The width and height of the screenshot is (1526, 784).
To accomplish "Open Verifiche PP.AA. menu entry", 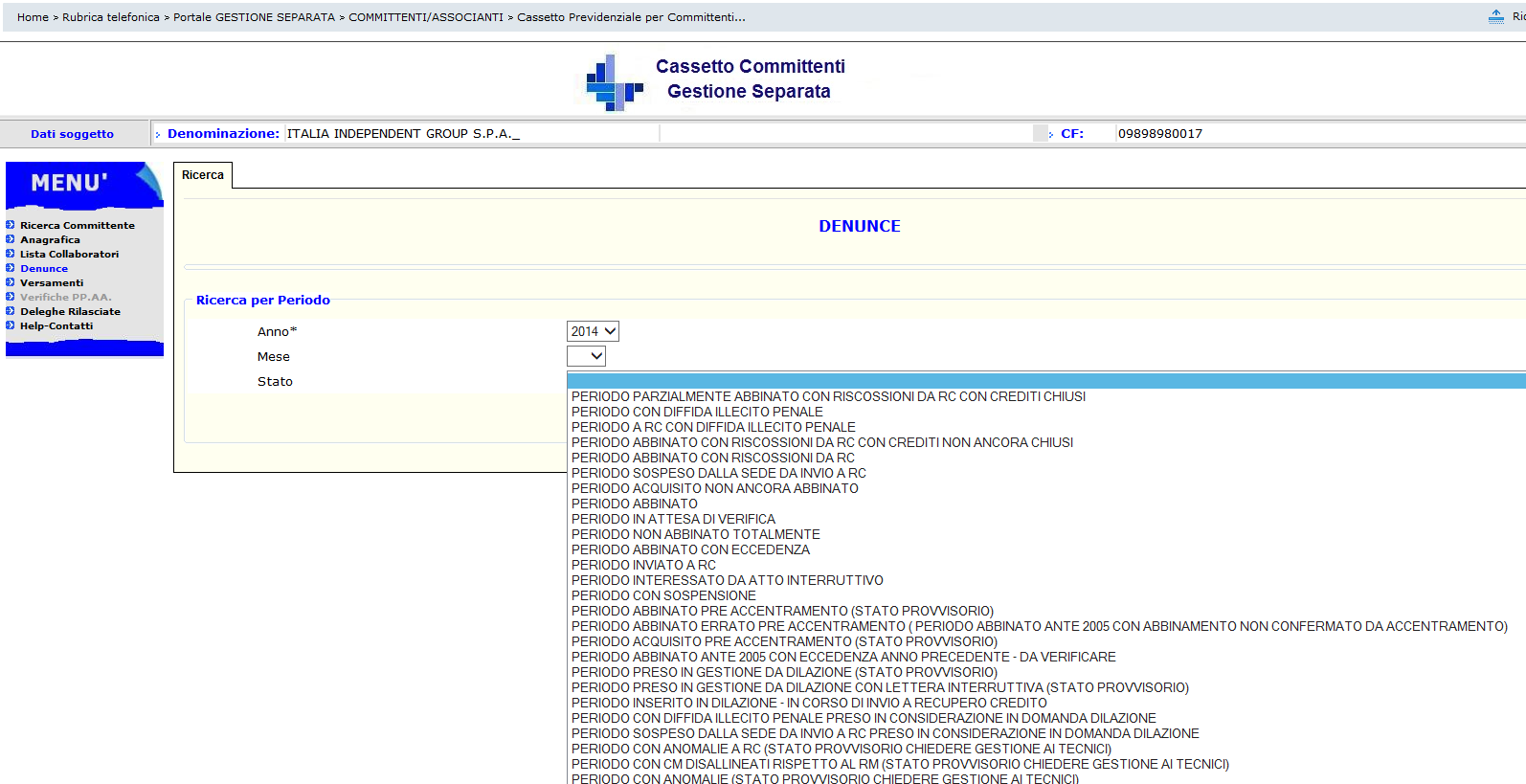I will (x=65, y=298).
